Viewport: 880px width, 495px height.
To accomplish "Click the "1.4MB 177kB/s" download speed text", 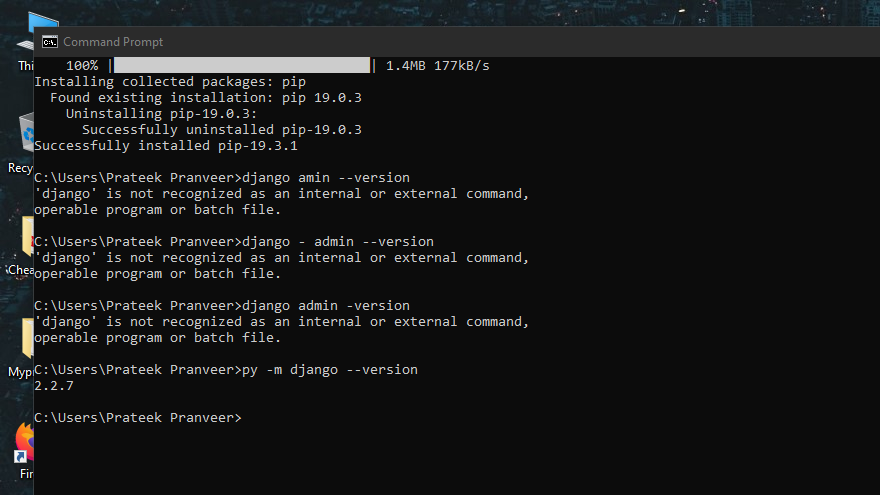I will point(438,65).
